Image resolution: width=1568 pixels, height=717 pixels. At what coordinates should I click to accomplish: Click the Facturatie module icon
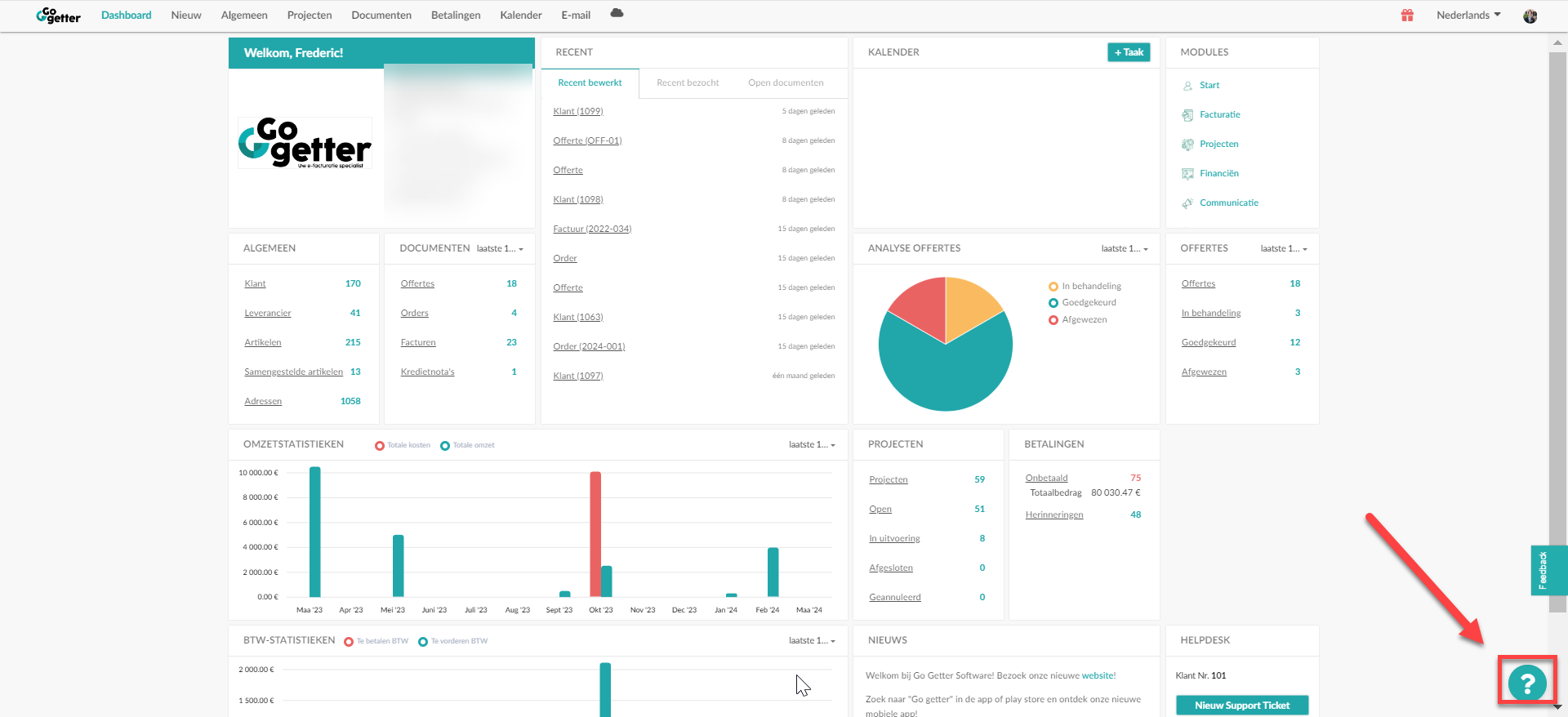pyautogui.click(x=1187, y=115)
